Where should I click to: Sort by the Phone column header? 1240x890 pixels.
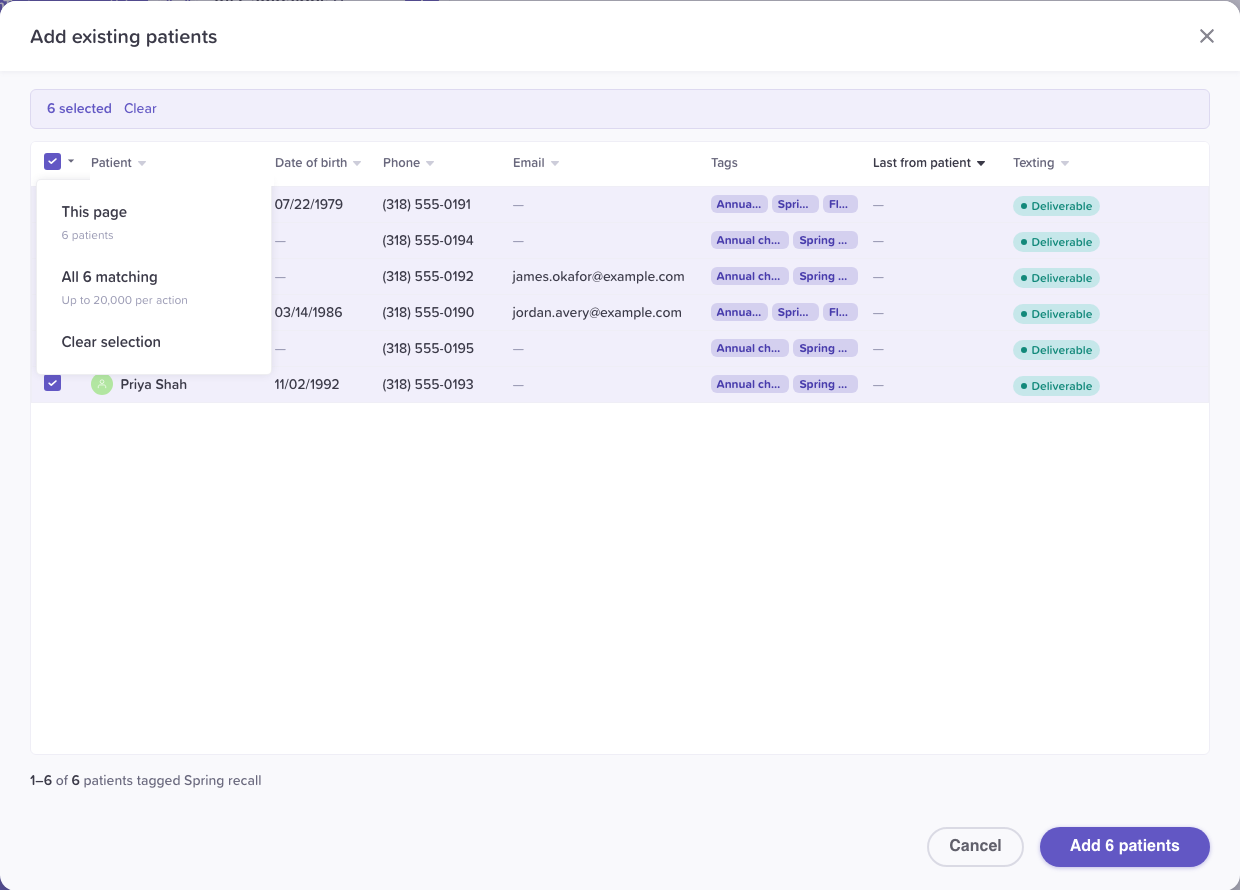(408, 163)
